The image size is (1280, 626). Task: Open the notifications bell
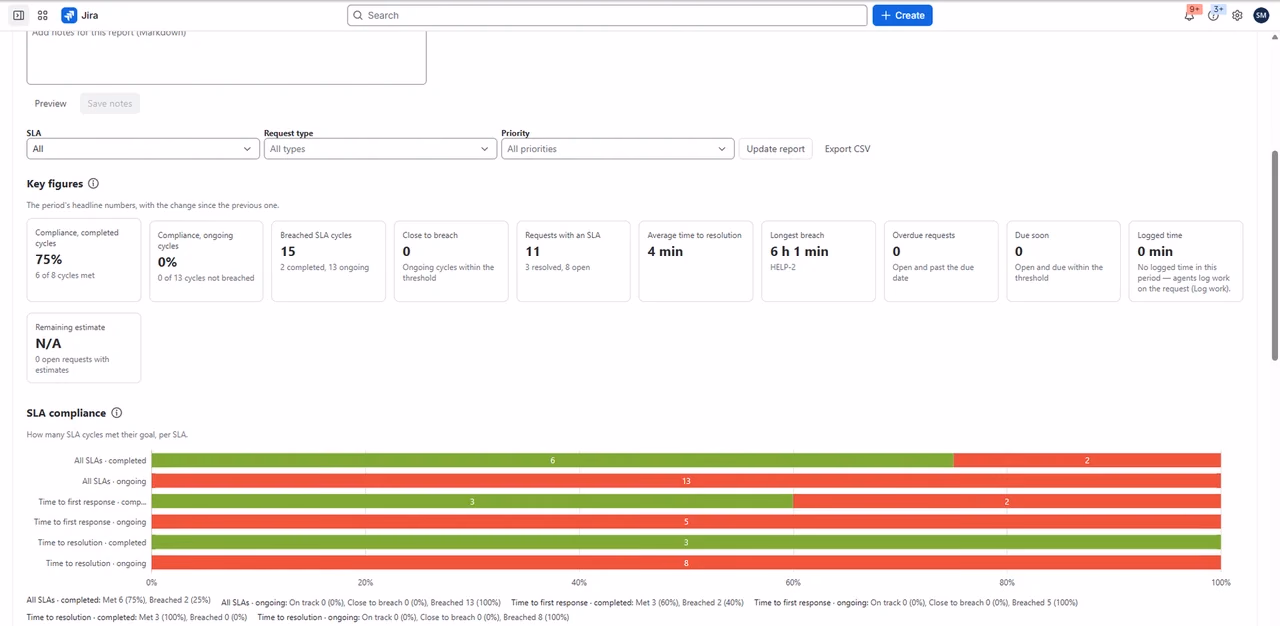point(1189,15)
